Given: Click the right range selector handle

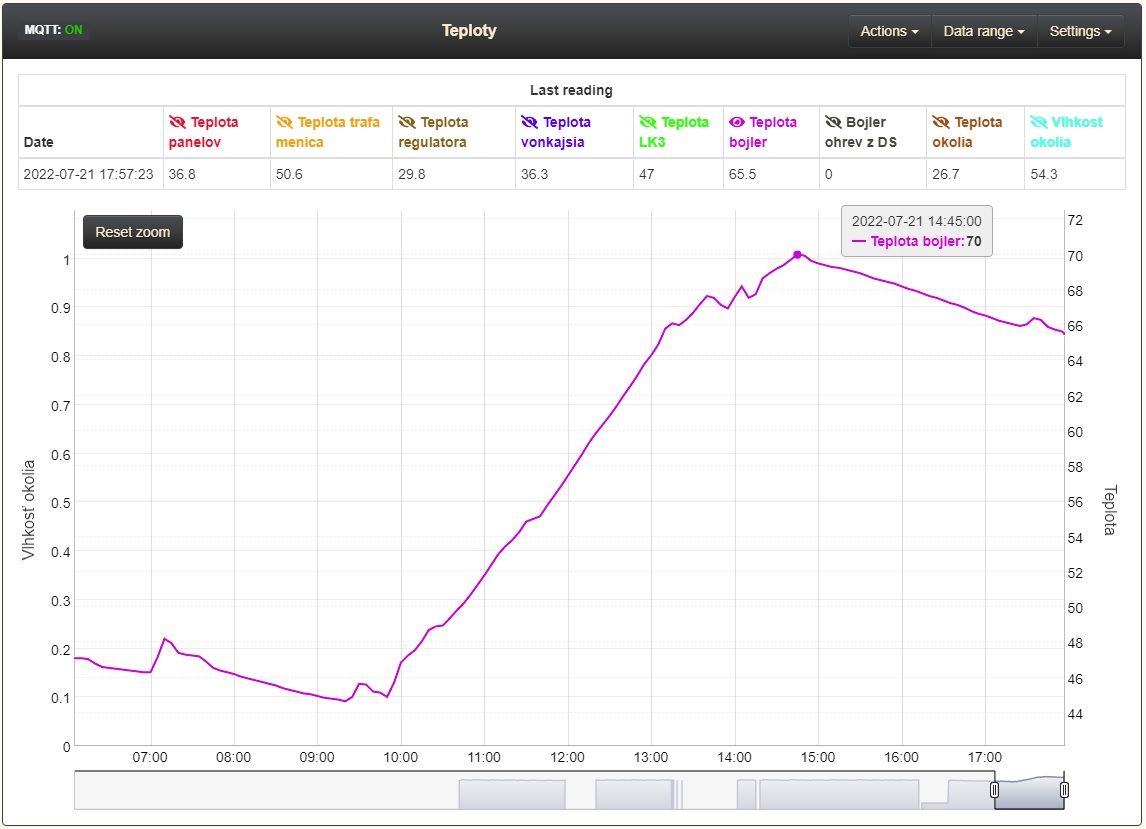Looking at the screenshot, I should point(1064,790).
